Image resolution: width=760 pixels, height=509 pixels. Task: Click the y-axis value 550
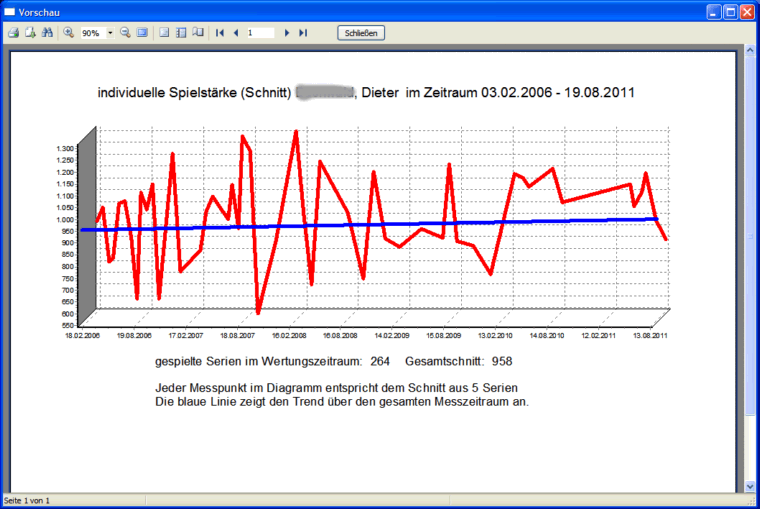[68, 325]
